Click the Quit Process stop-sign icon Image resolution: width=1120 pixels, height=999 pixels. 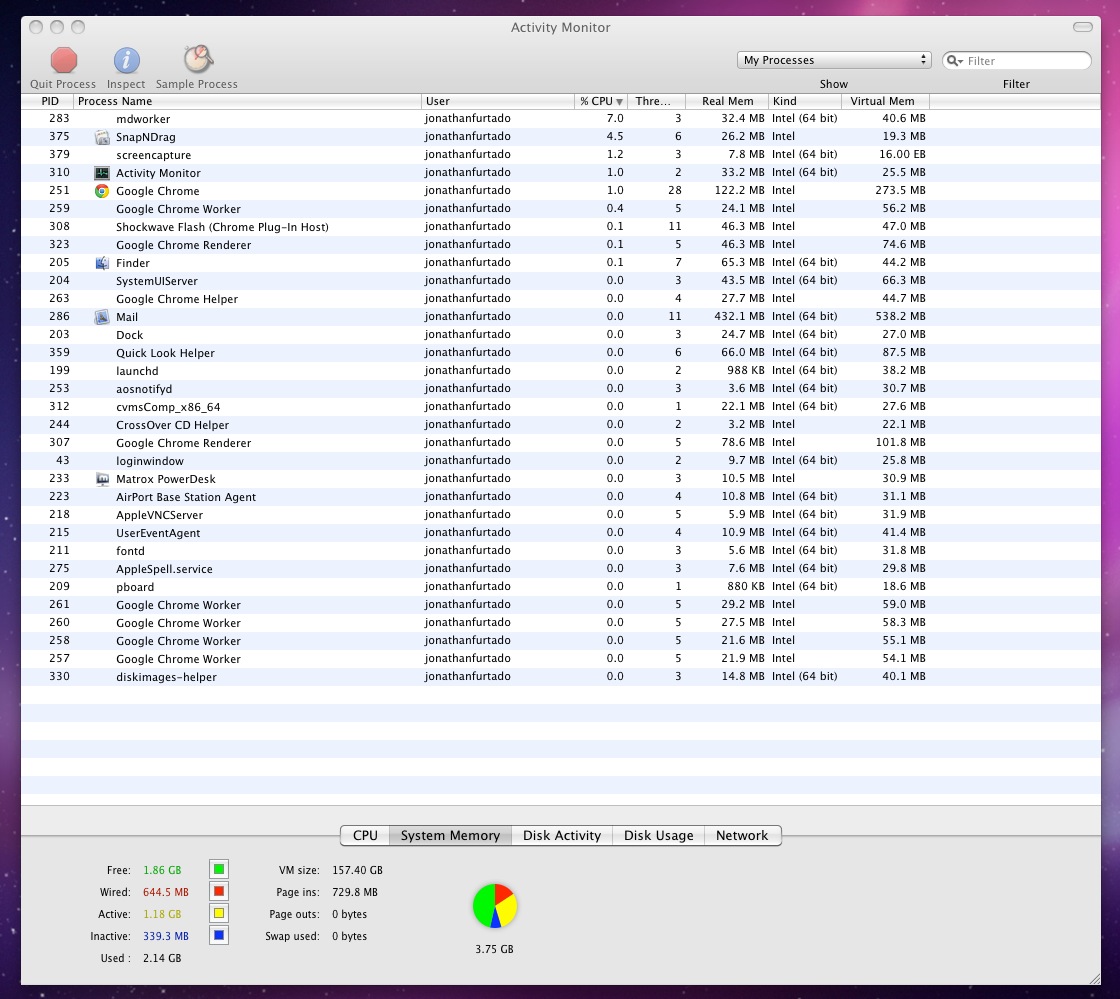pyautogui.click(x=64, y=60)
